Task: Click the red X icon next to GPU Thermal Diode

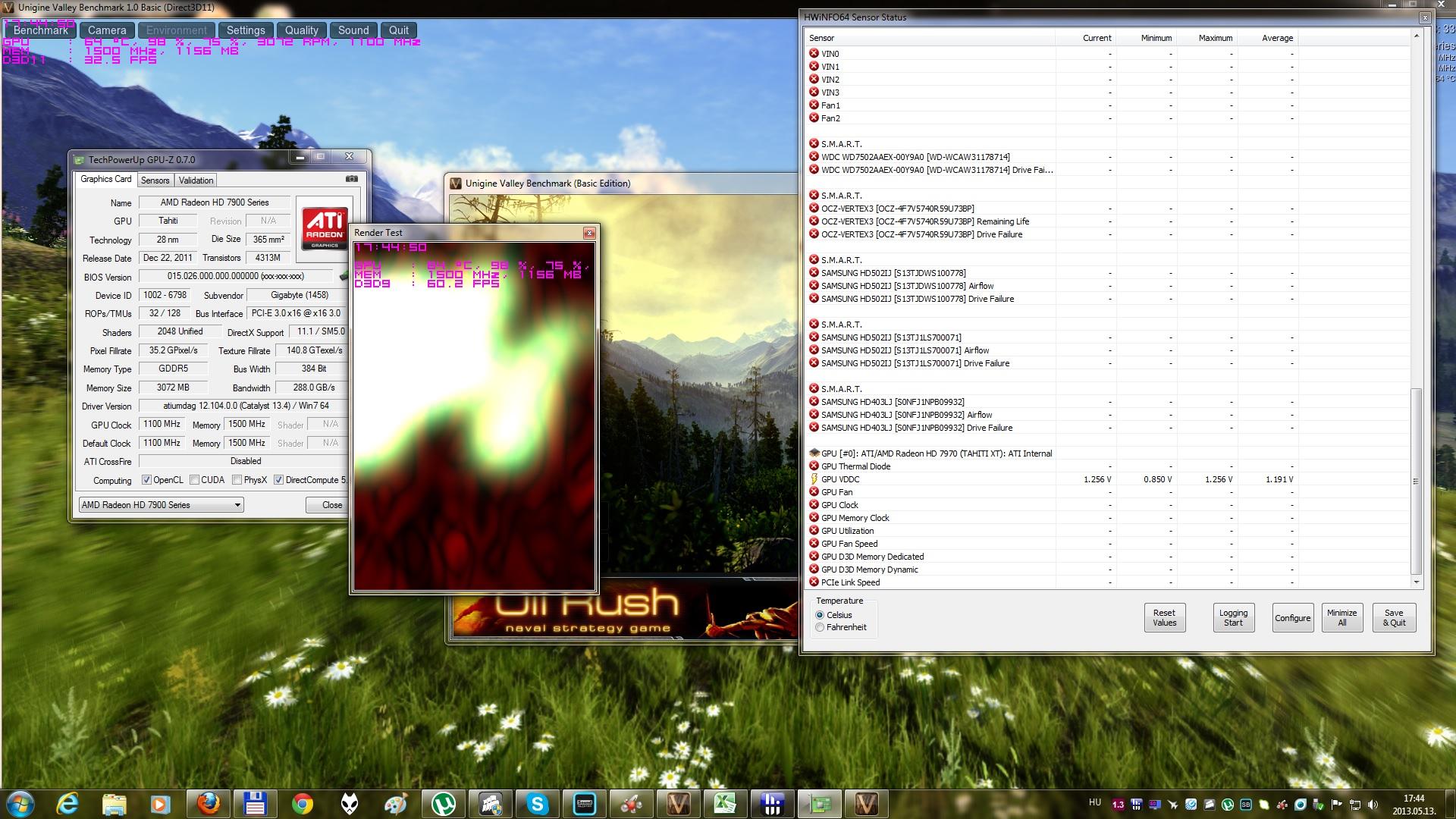Action: (x=814, y=466)
